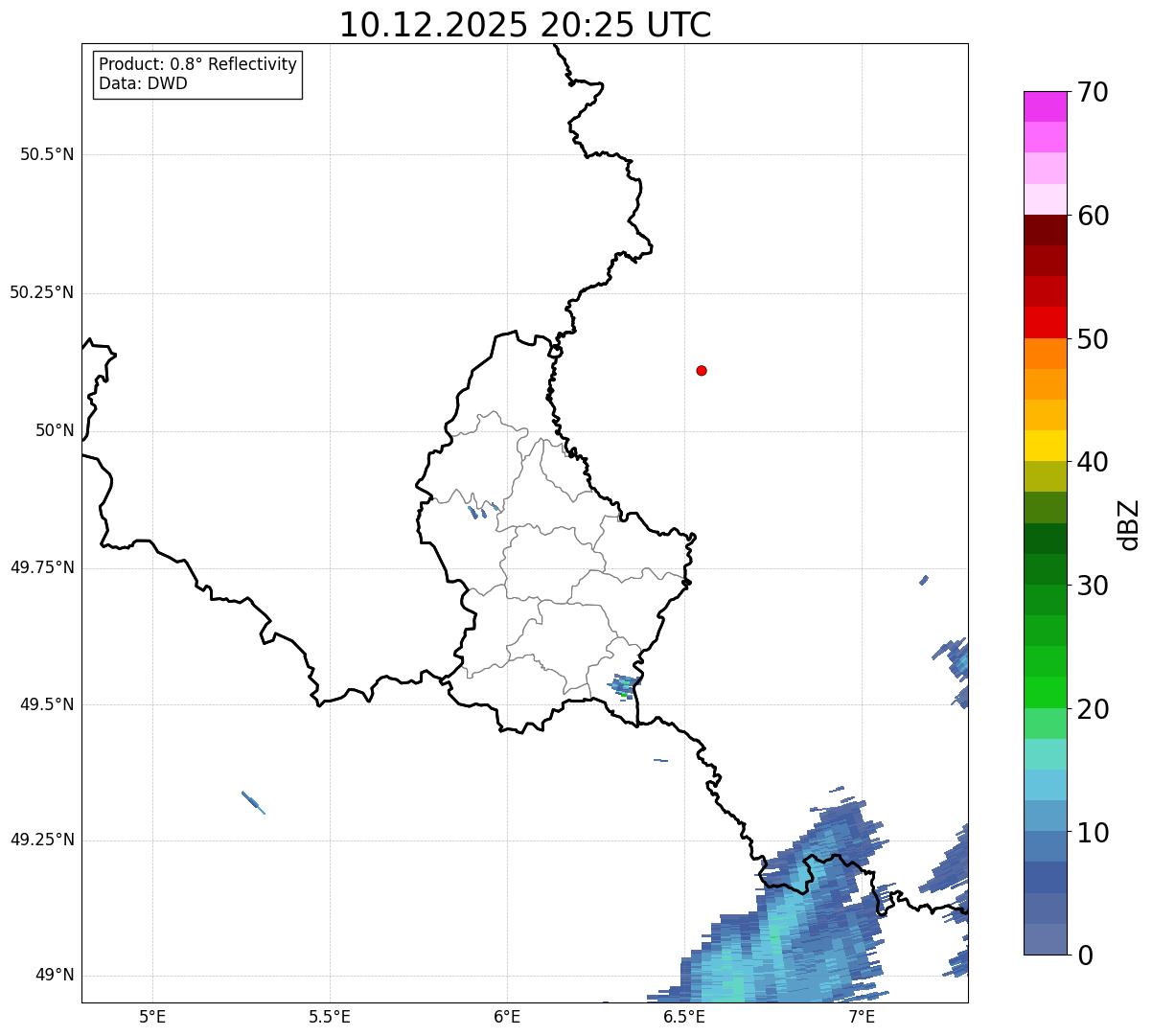Click the olive colorbar segment below 40

pyautogui.click(x=1045, y=477)
